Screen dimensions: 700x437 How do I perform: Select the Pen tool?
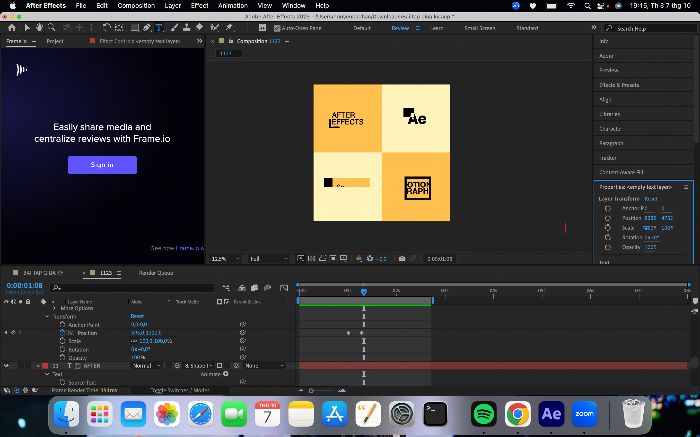coord(147,28)
